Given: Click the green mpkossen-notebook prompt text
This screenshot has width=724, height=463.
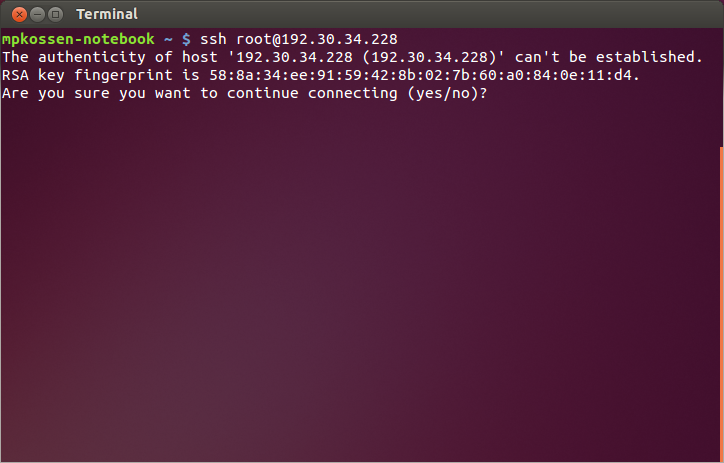Looking at the screenshot, I should tap(78, 39).
